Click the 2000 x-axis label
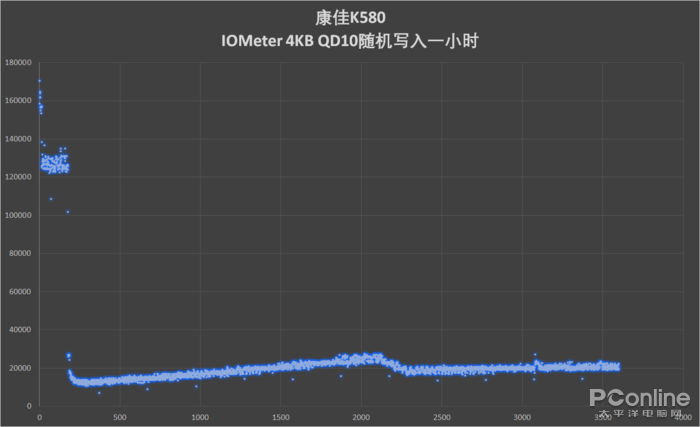This screenshot has height=427, width=700. pos(360,416)
